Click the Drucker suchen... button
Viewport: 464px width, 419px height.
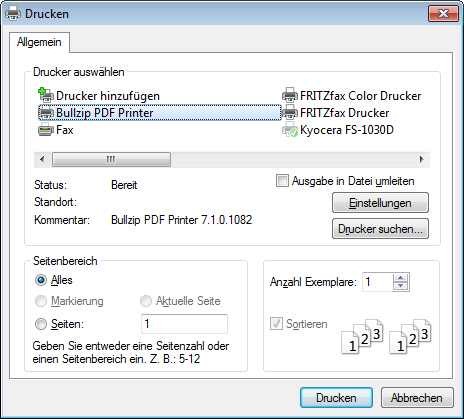[x=380, y=229]
